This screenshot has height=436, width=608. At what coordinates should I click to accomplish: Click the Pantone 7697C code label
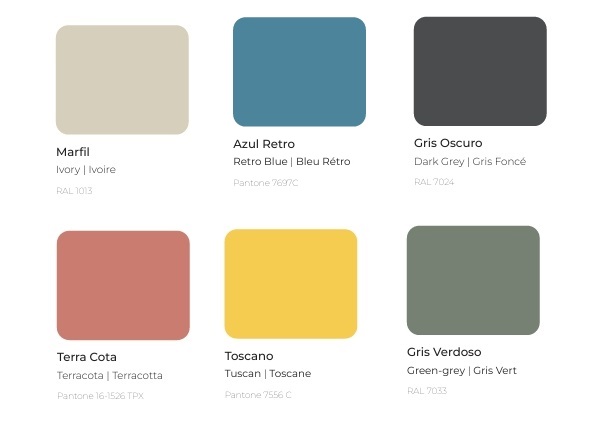pyautogui.click(x=266, y=183)
